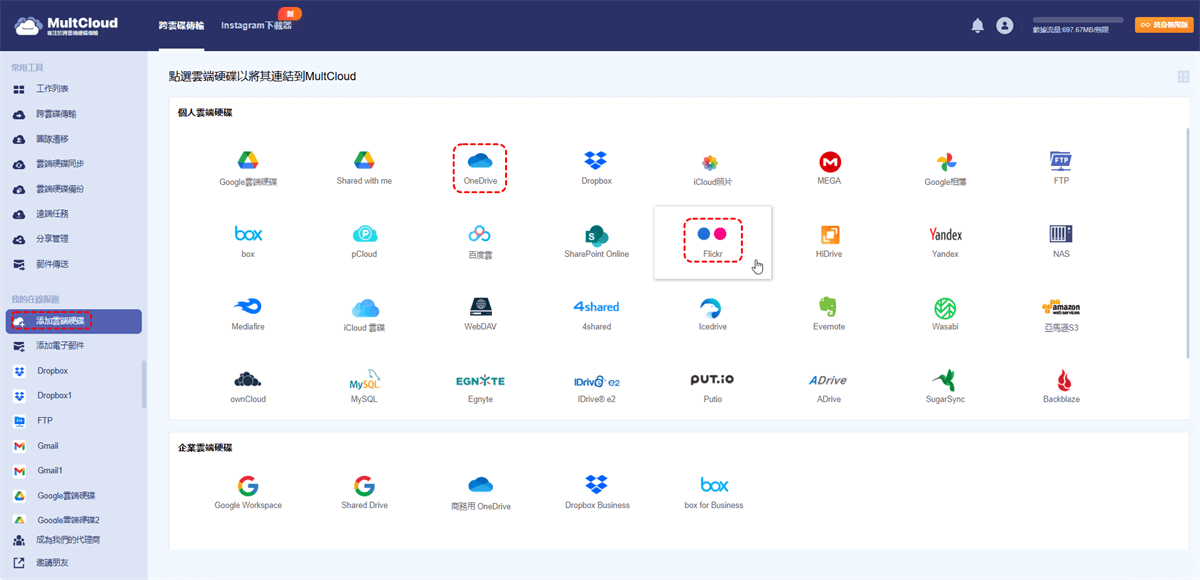Select the ADrive cloud icon

pos(828,380)
